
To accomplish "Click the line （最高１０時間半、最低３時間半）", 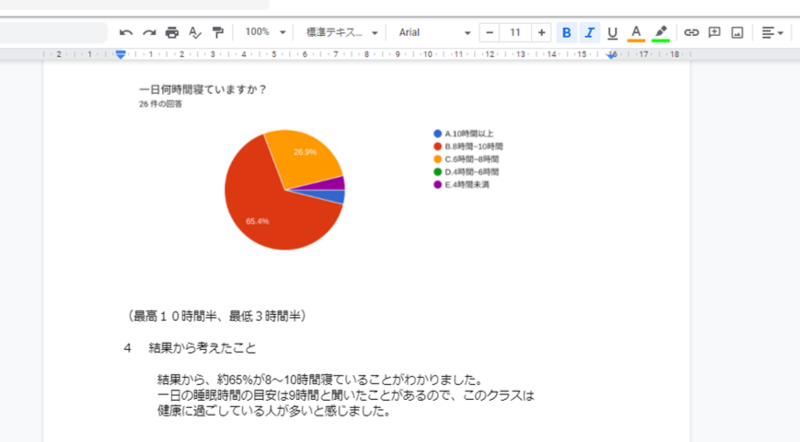I will [216, 316].
